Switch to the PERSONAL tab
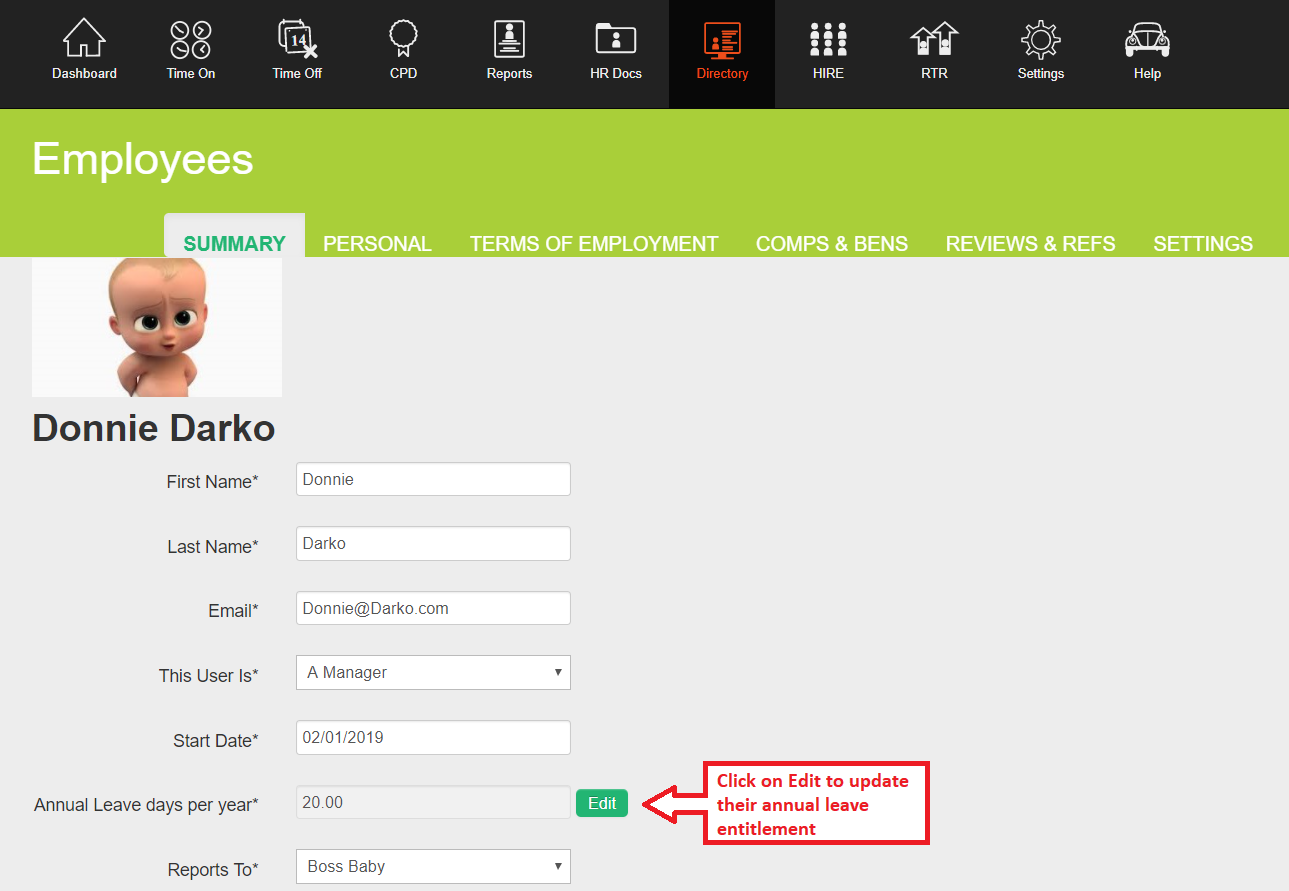The width and height of the screenshot is (1289, 891). pyautogui.click(x=377, y=244)
